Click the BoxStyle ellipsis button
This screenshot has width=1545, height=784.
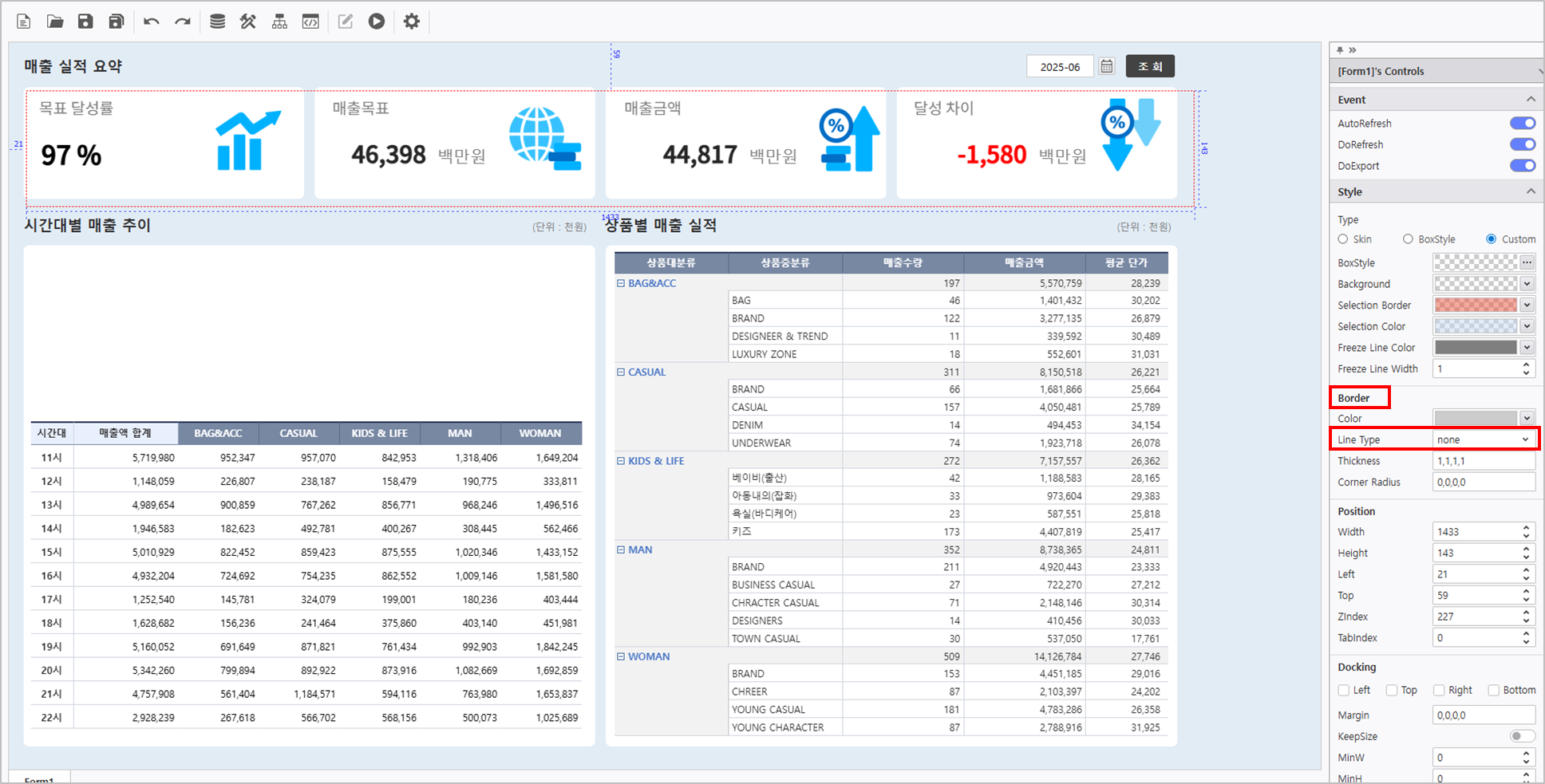(1527, 262)
